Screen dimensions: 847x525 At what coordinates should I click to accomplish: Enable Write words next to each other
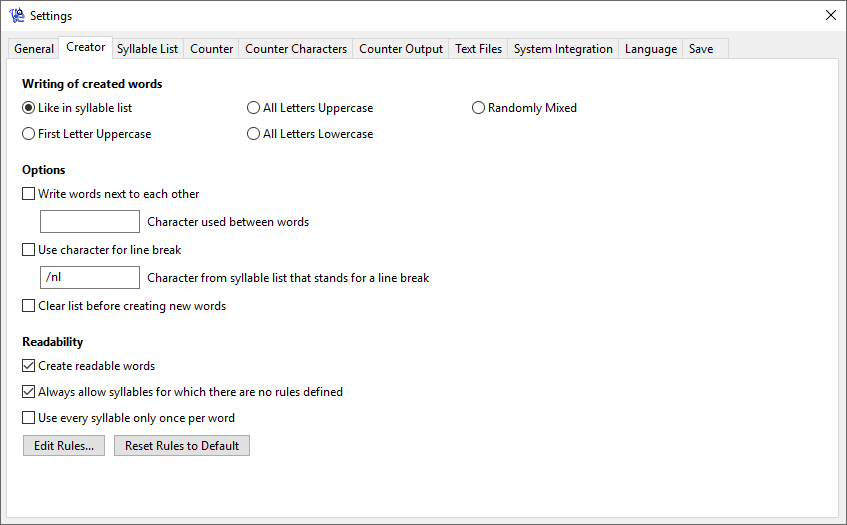coord(29,194)
